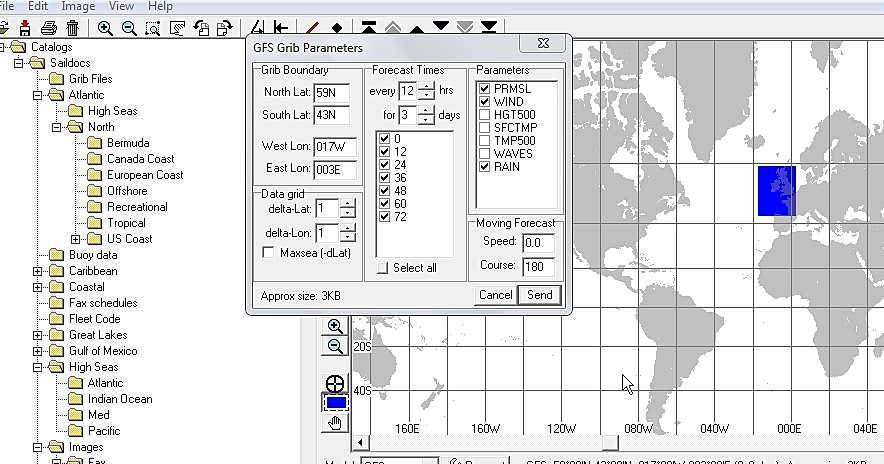This screenshot has height=464, width=884.
Task: Increase the 'every' hours interval spinner
Action: [426, 86]
